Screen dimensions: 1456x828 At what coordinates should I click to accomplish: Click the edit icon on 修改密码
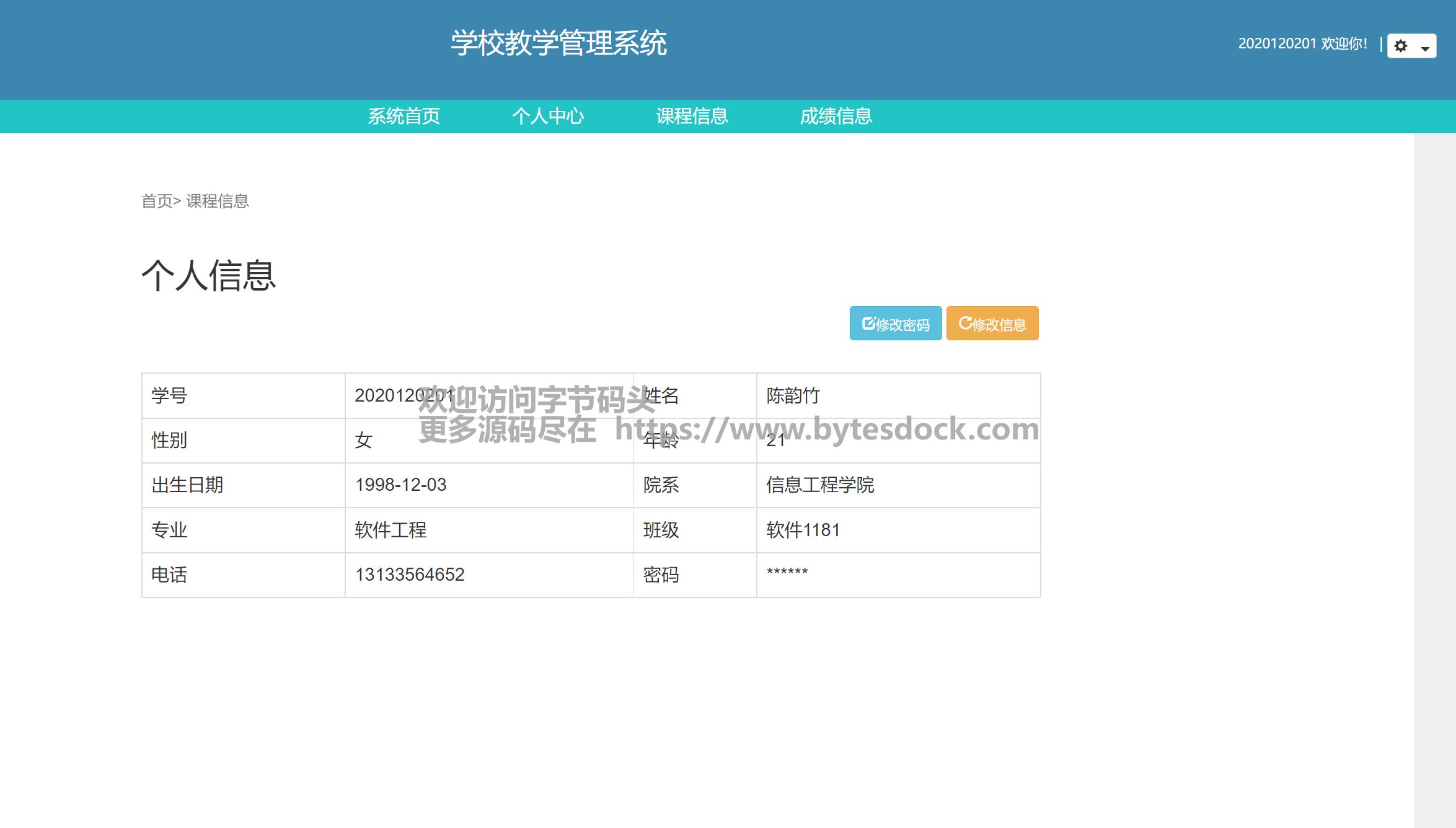pos(868,324)
